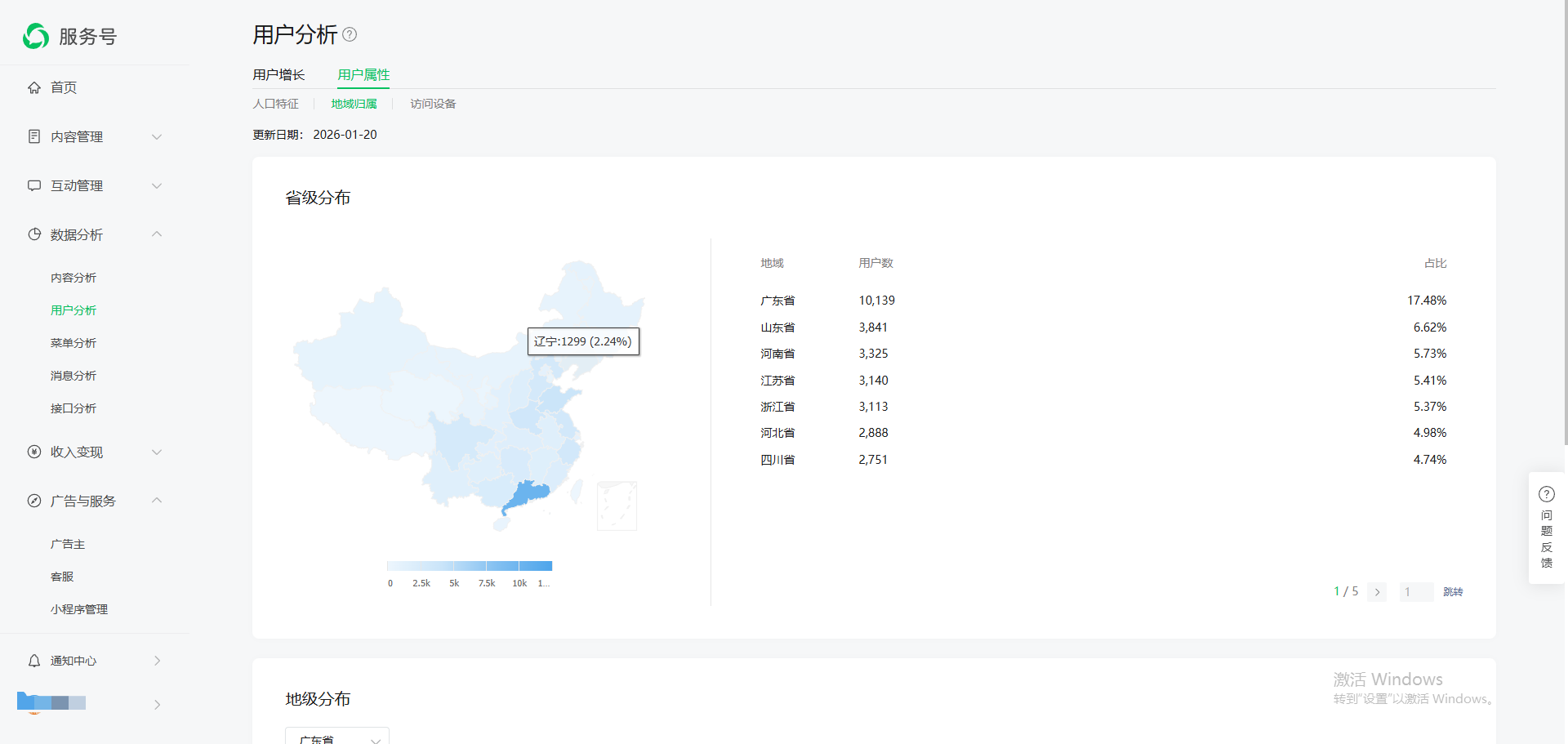Collapse the 数据分析 section chevron
Screen dimensions: 1568x744
(157, 234)
